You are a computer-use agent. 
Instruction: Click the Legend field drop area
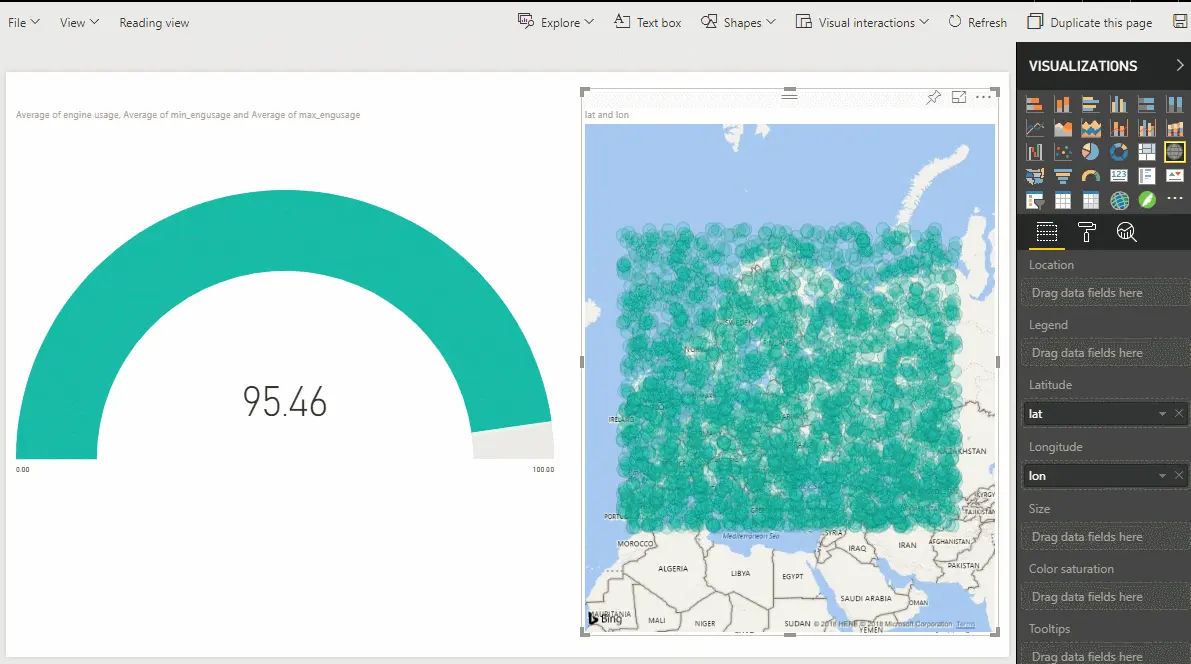[1106, 353]
